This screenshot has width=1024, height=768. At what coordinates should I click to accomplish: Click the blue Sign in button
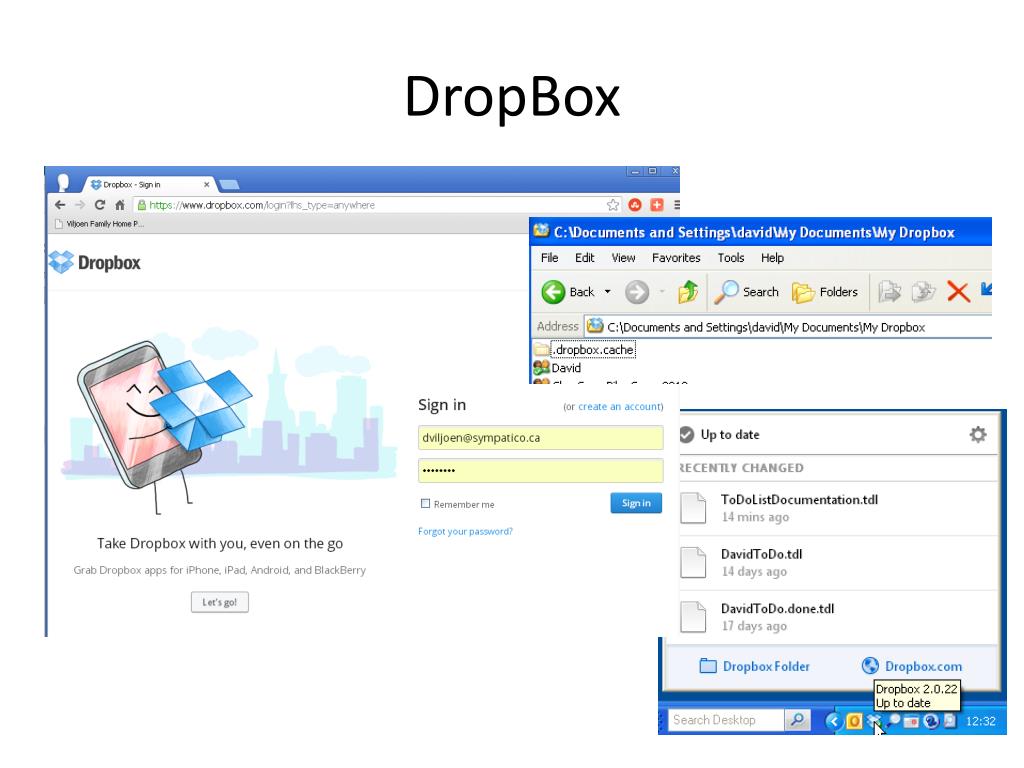[636, 503]
